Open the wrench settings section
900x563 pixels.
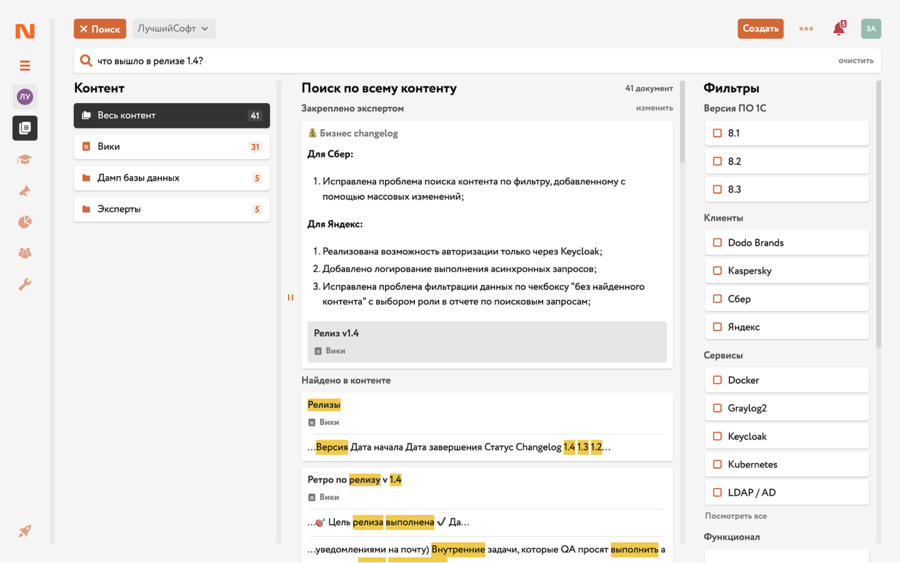[25, 285]
